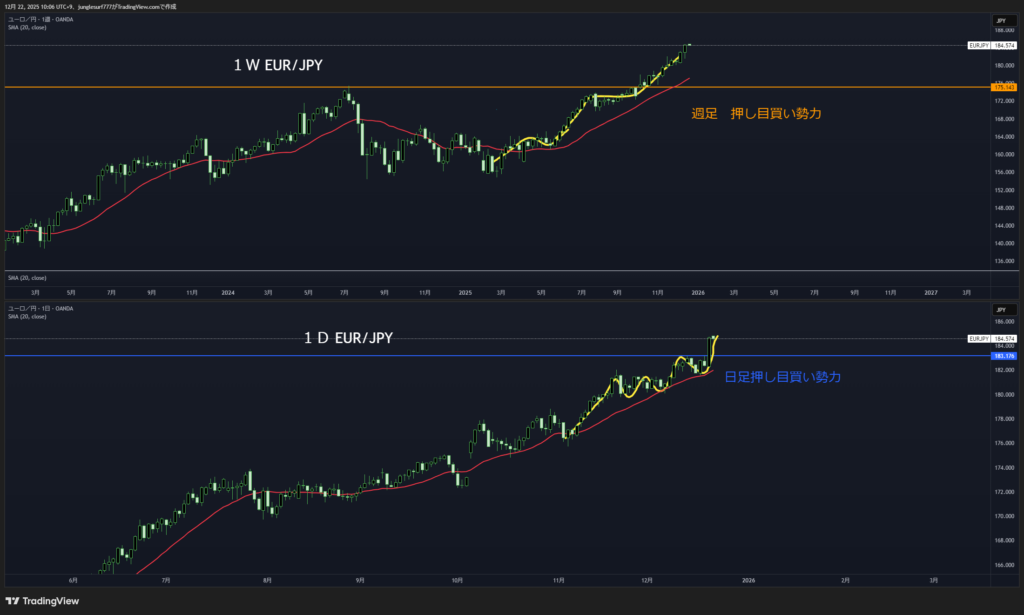
Task: Select the '1 D EUR/JPY' text annotation
Action: (x=348, y=339)
